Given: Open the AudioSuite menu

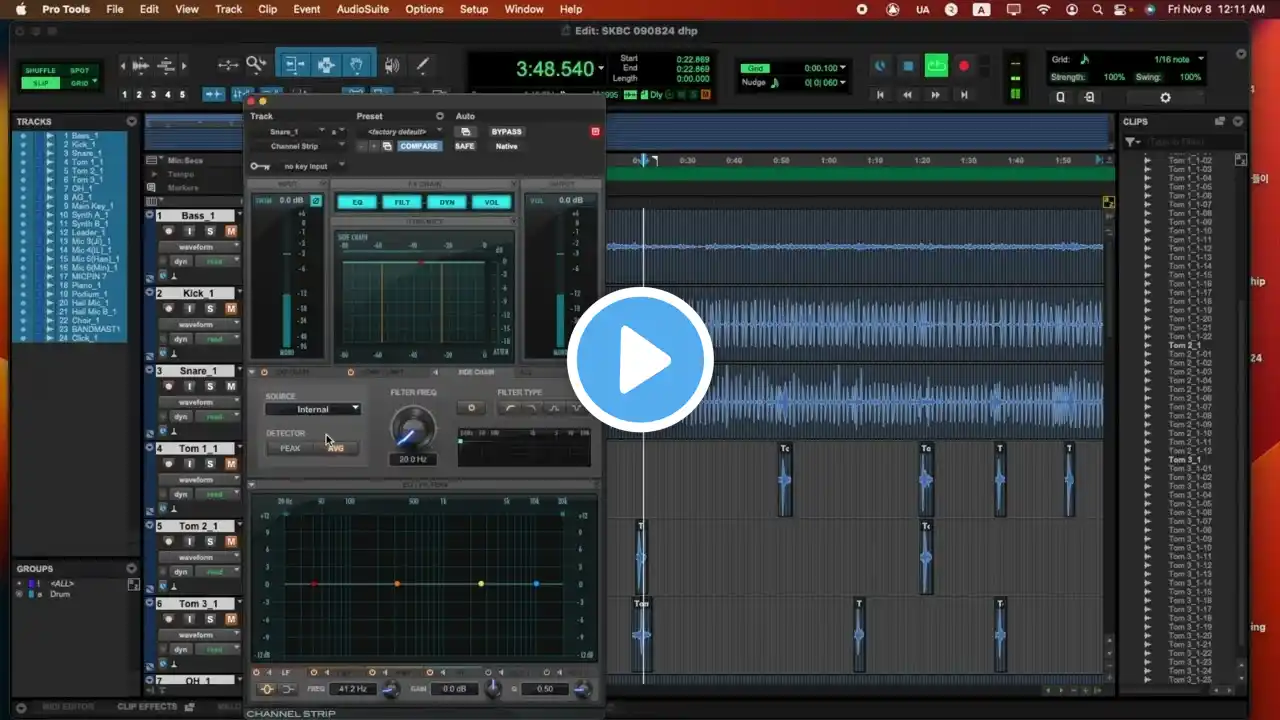Looking at the screenshot, I should 364,9.
